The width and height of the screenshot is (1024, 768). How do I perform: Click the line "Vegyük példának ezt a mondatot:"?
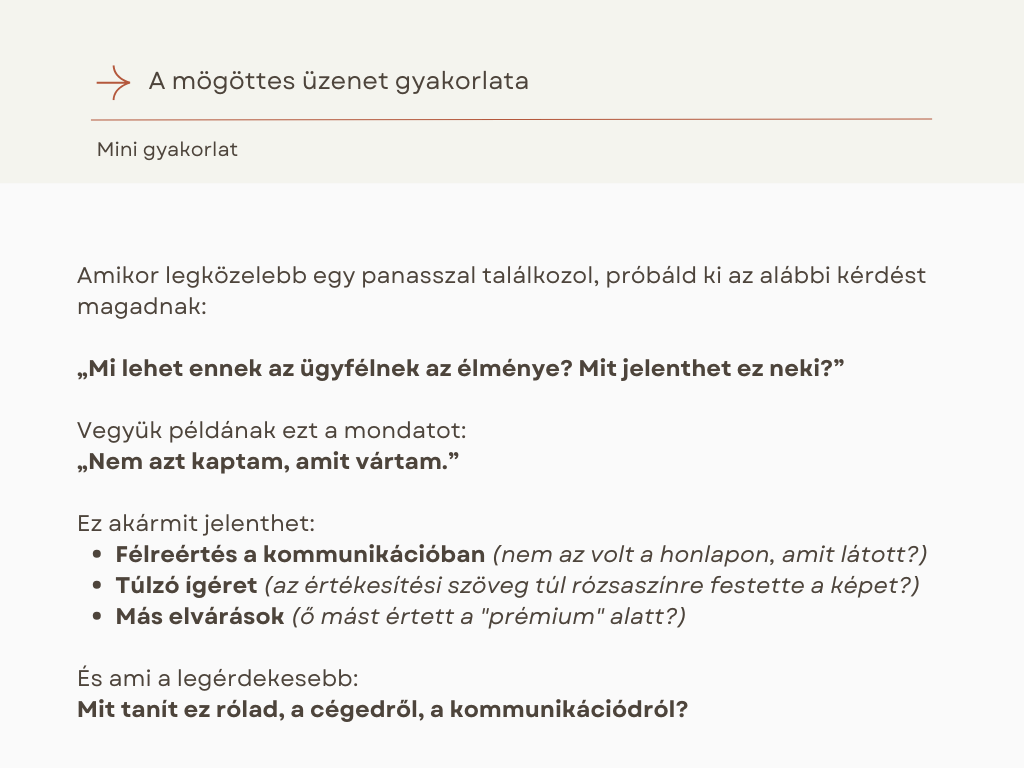pyautogui.click(x=272, y=431)
